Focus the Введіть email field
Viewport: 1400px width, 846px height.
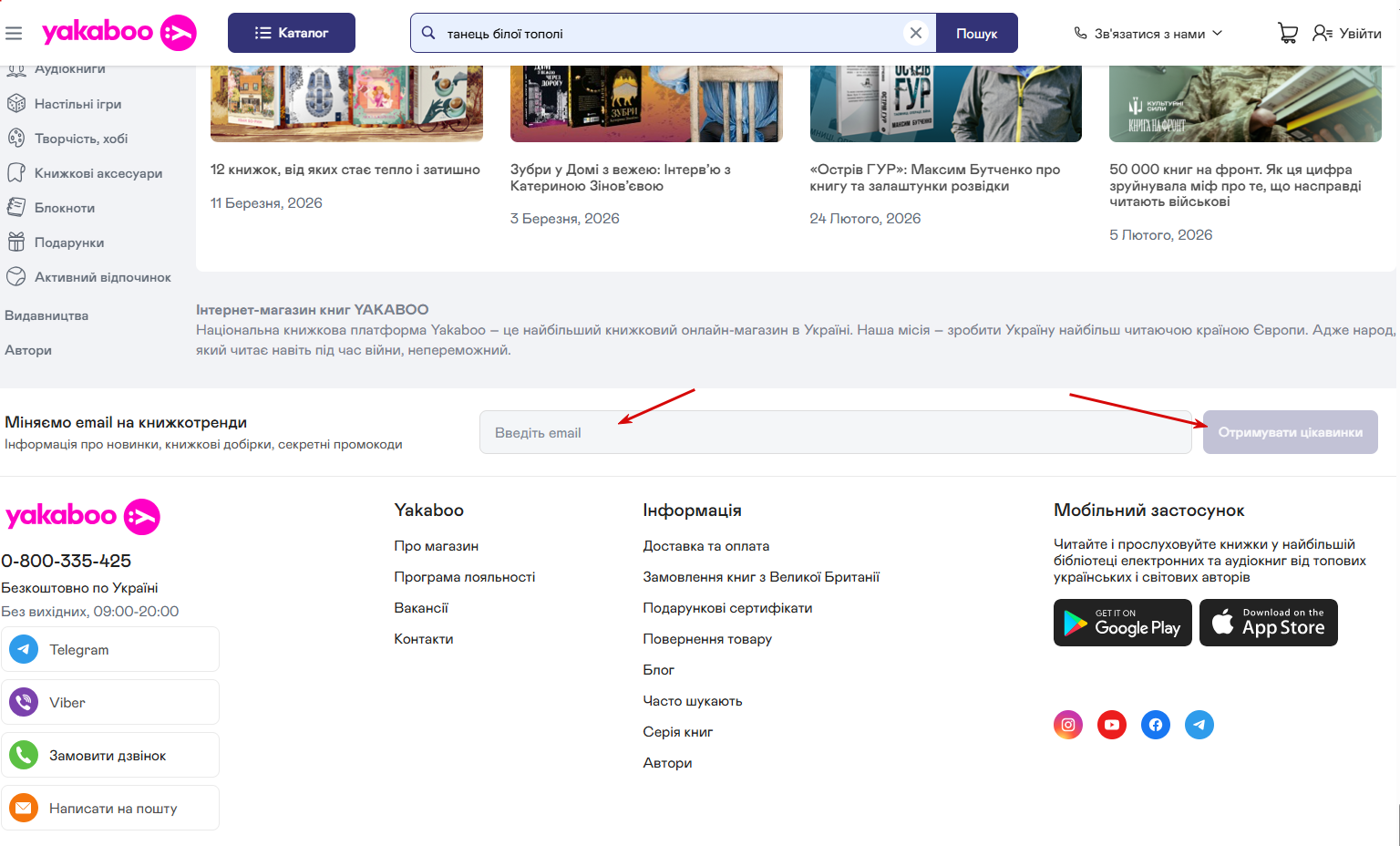click(836, 432)
